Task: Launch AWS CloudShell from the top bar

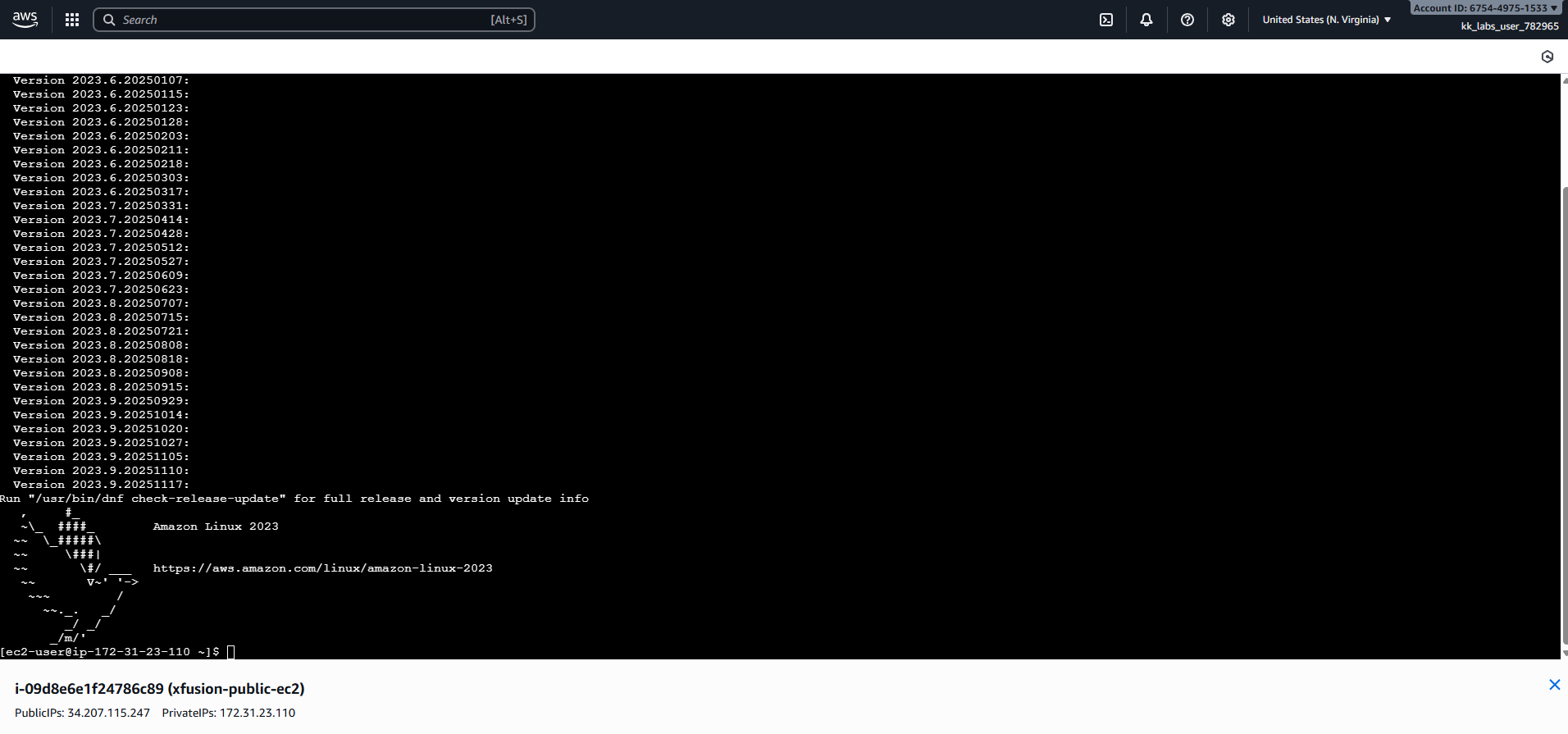Action: coord(1106,20)
